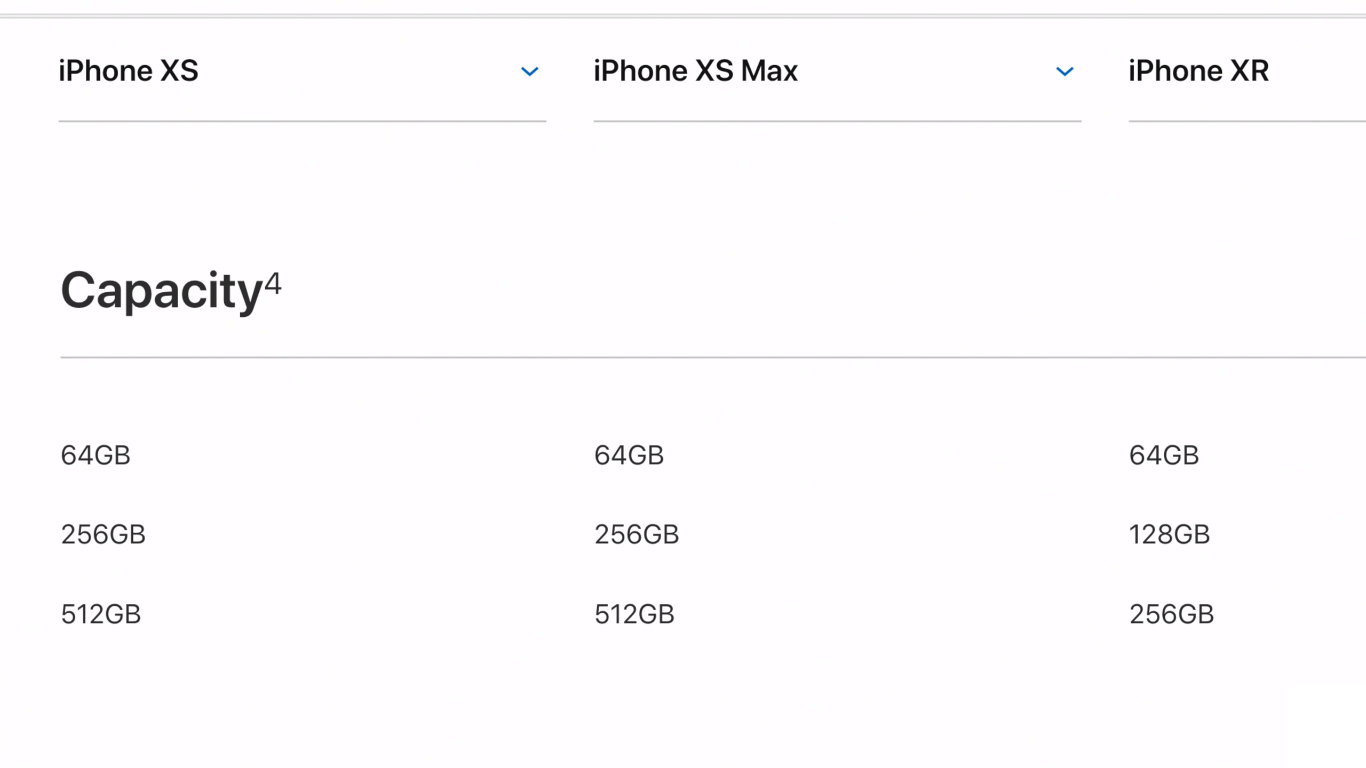Select 512GB under iPhone XS
Screen dimensions: 1366x768
click(101, 614)
